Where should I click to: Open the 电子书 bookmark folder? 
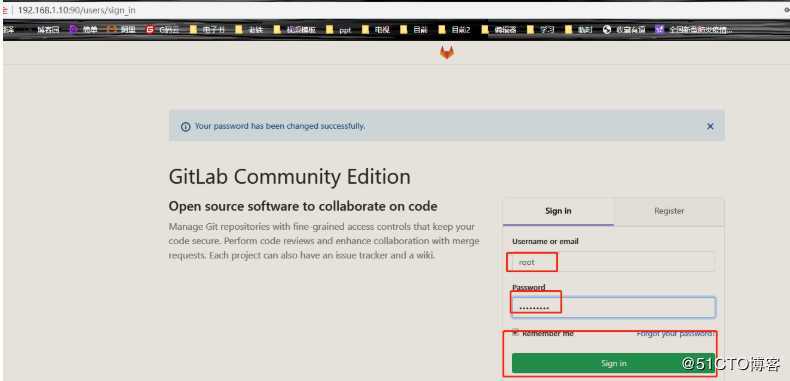207,30
